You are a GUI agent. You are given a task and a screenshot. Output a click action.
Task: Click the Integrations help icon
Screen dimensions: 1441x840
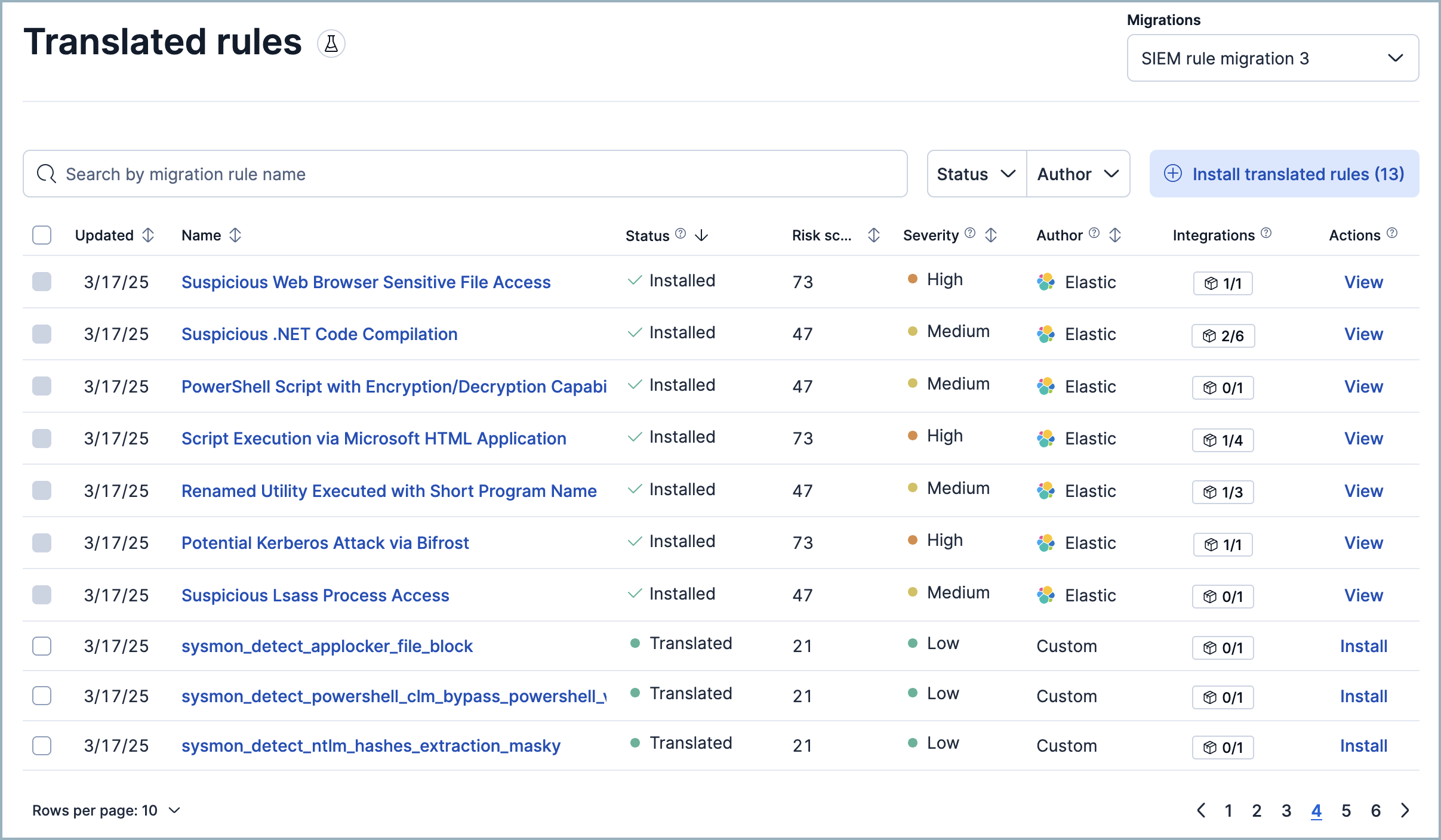tap(1267, 233)
